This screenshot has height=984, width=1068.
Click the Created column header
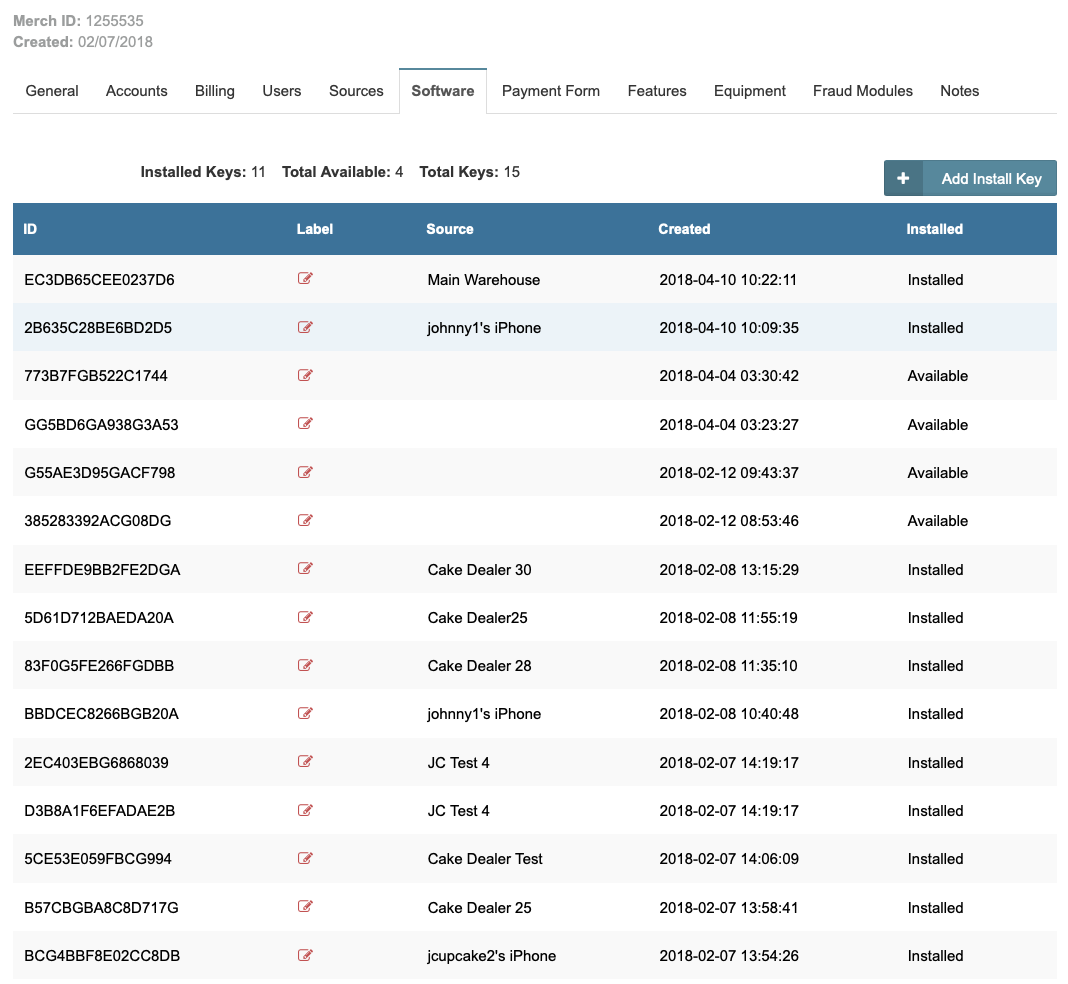tap(684, 229)
